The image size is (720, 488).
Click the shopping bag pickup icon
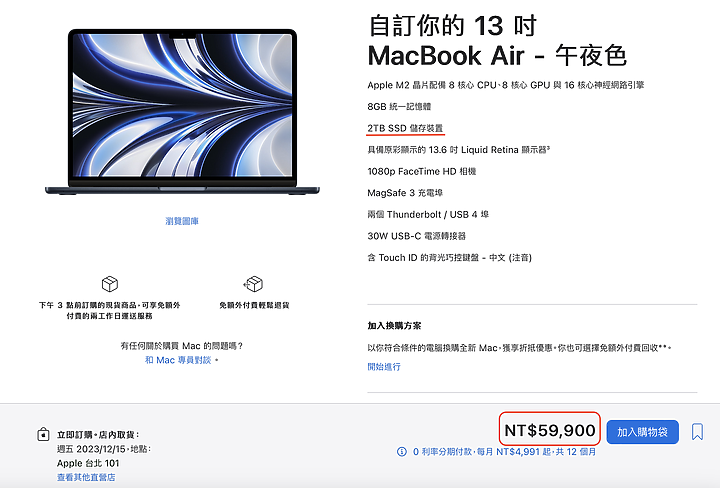(43, 434)
